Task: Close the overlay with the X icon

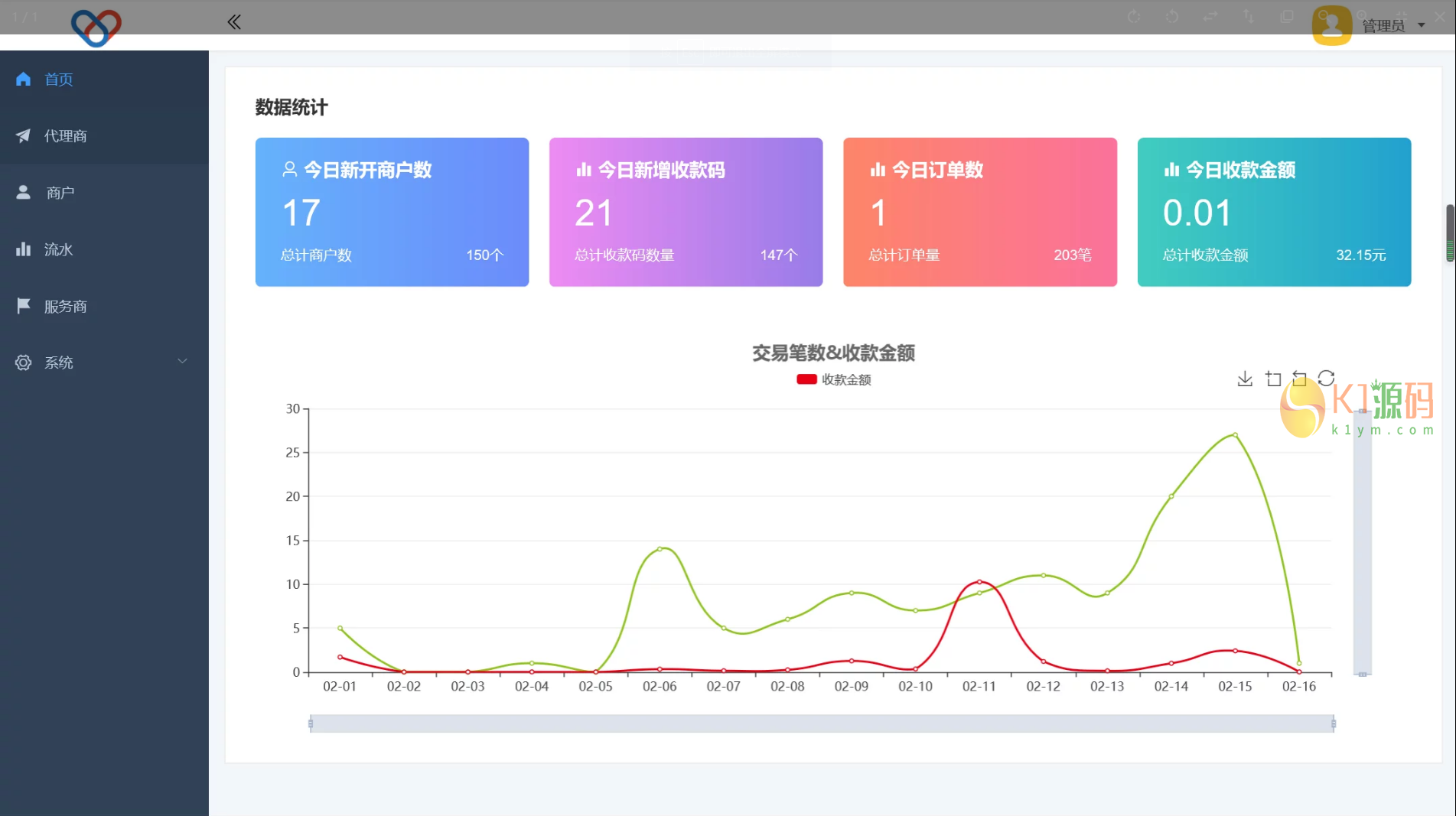Action: (1440, 16)
